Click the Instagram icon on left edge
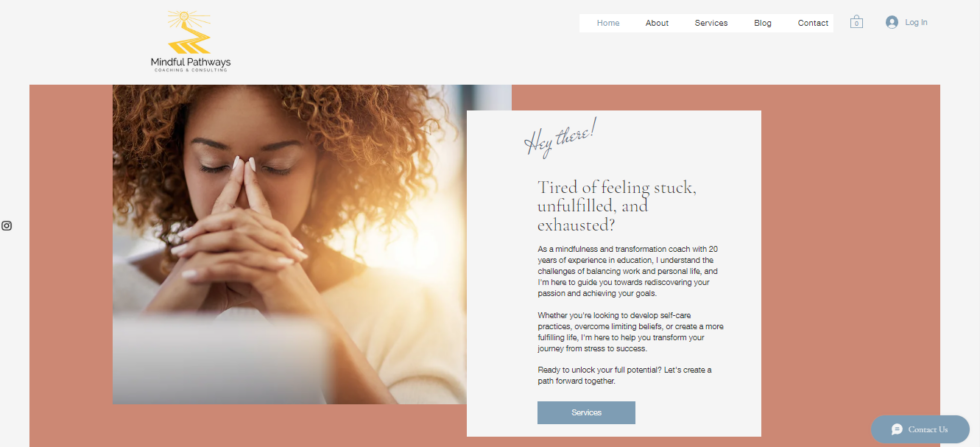This screenshot has width=980, height=447. tap(6, 226)
